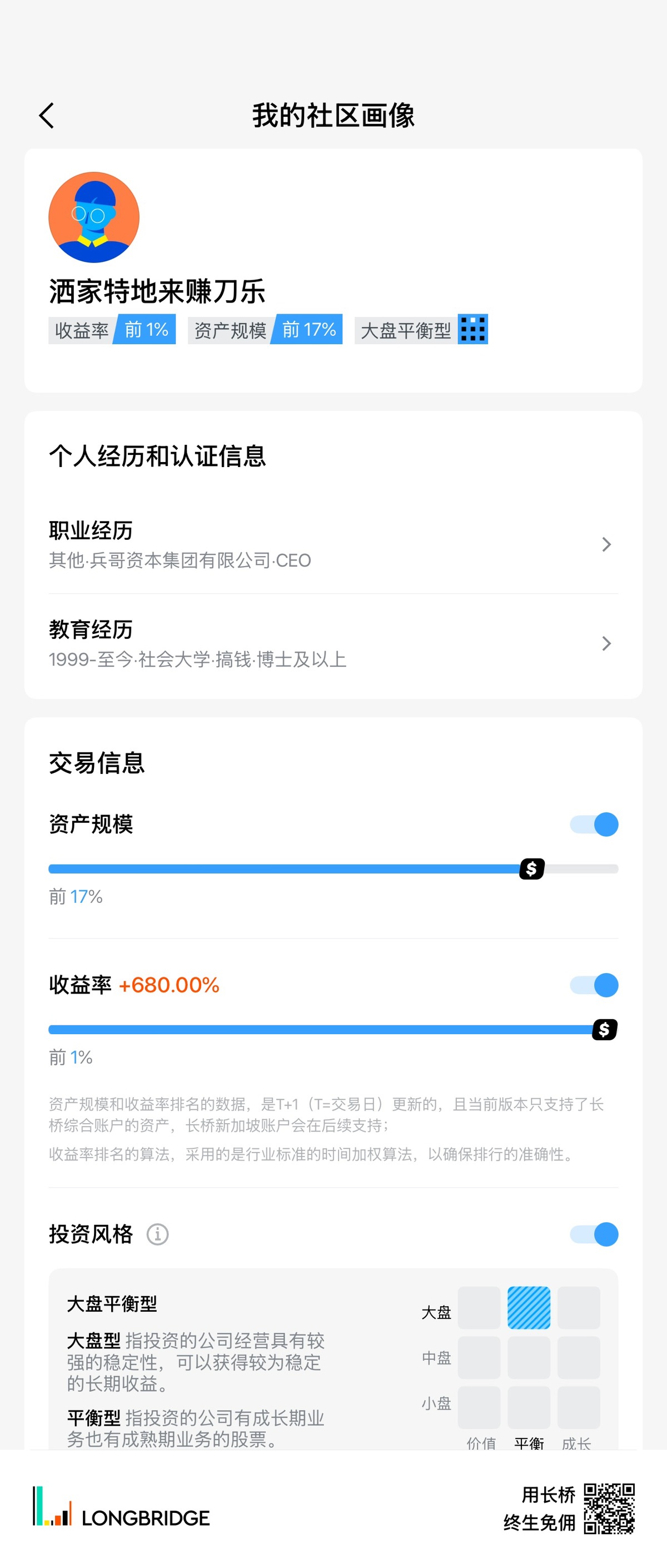Click the 小盘 成长 grid cell
Image resolution: width=667 pixels, height=1568 pixels.
578,1407
